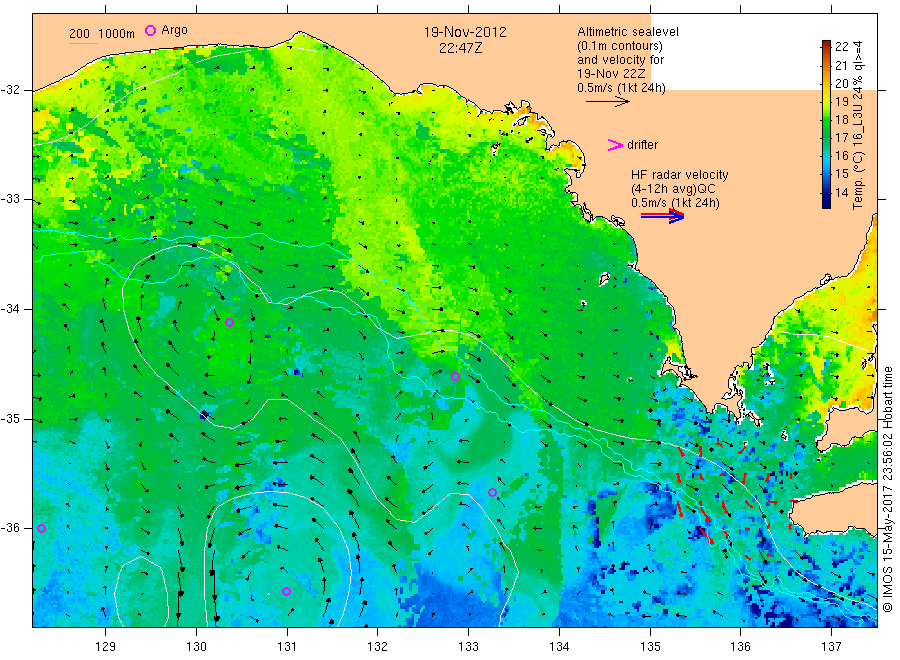Click the magenta drifter chevron legend symbol

[615, 145]
